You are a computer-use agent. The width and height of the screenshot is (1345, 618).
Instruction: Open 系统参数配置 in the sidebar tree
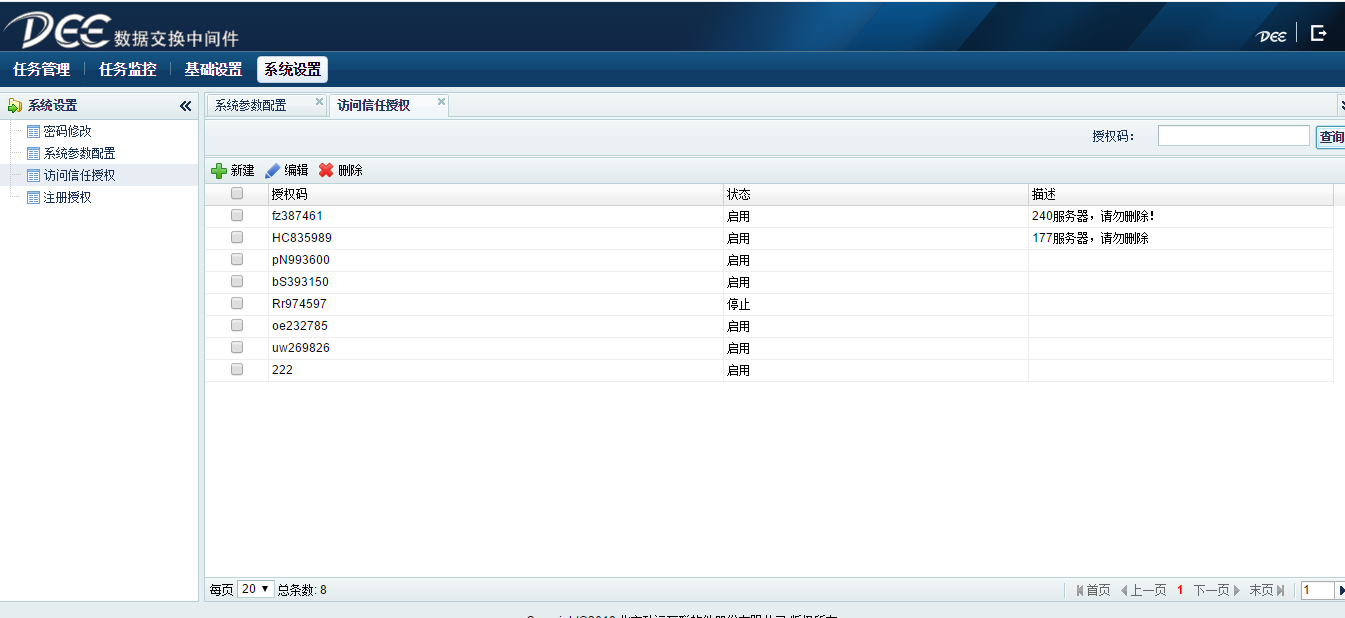[x=80, y=154]
